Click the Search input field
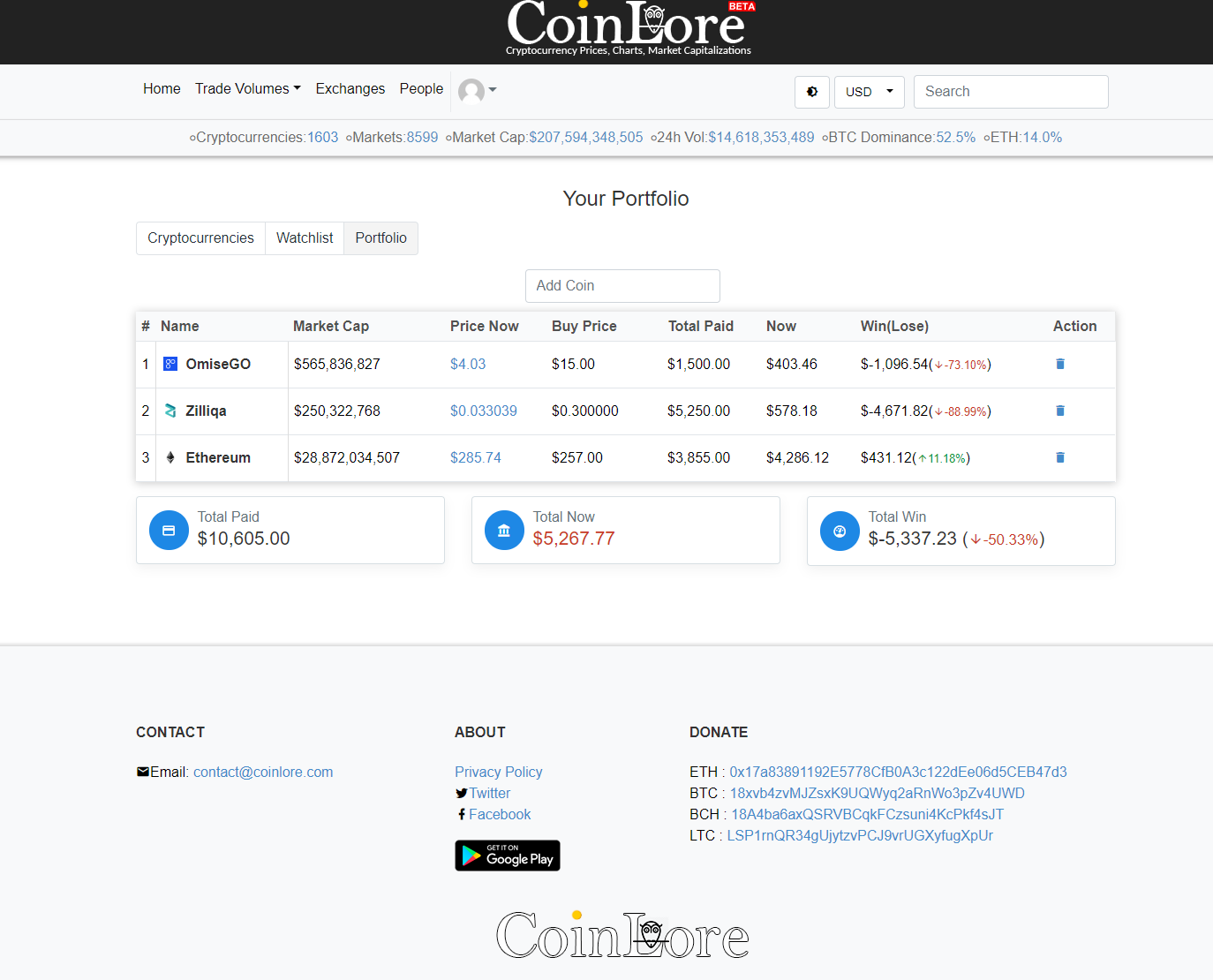This screenshot has width=1213, height=980. (1011, 92)
